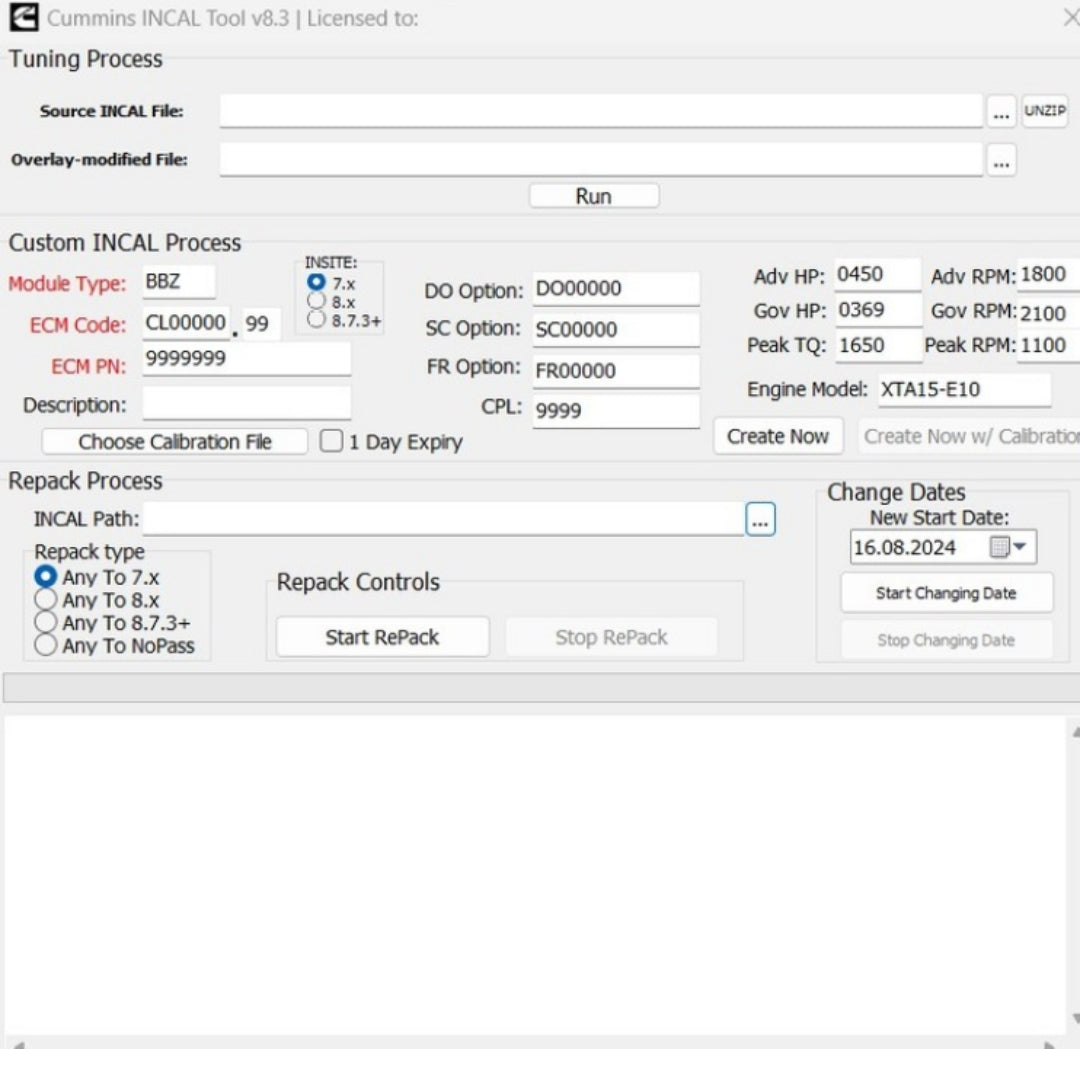Viewport: 1080px width, 1080px height.
Task: Click the Gov HP field showing 0369
Action: click(x=878, y=310)
